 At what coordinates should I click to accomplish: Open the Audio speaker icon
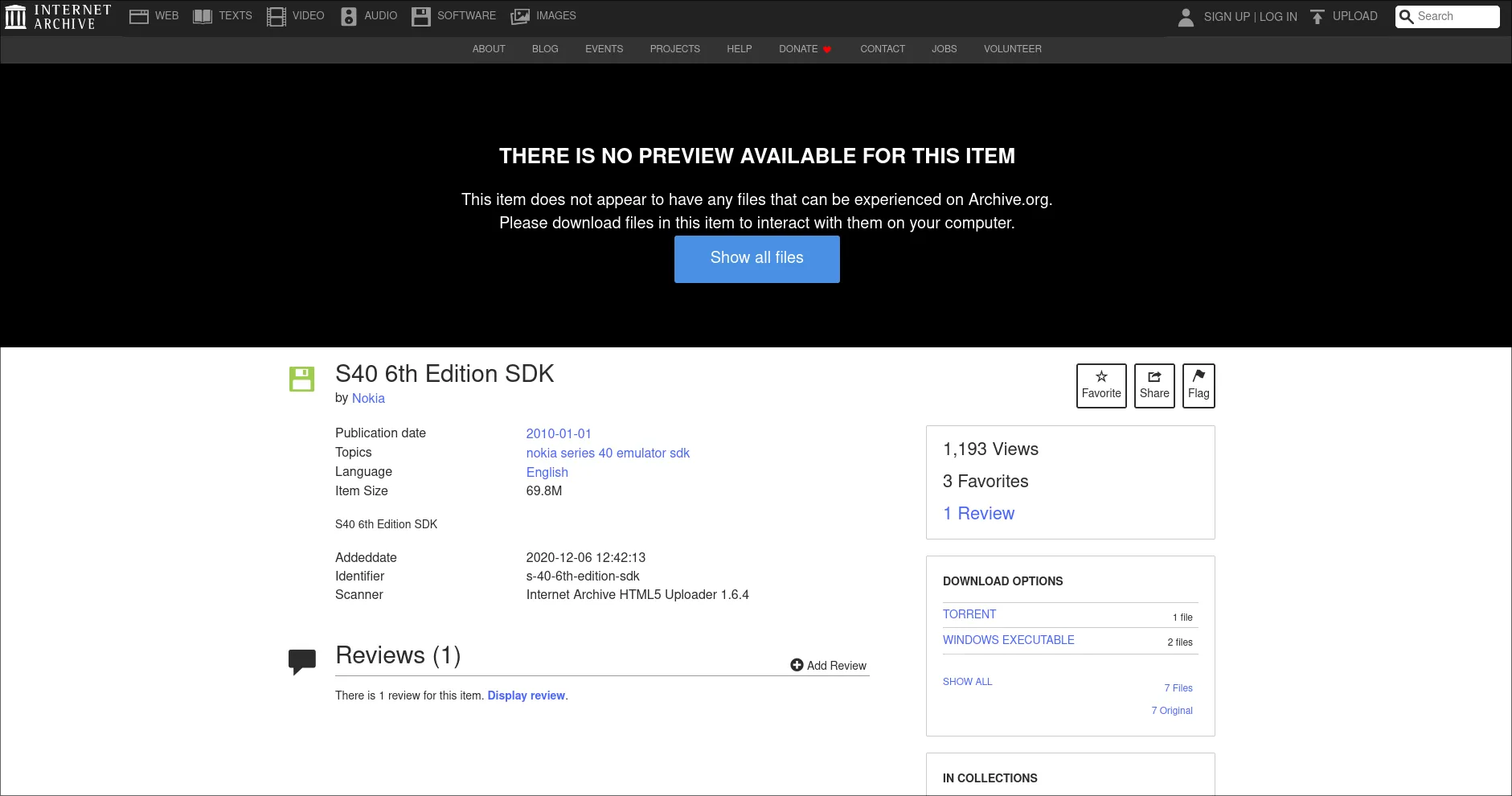[348, 16]
